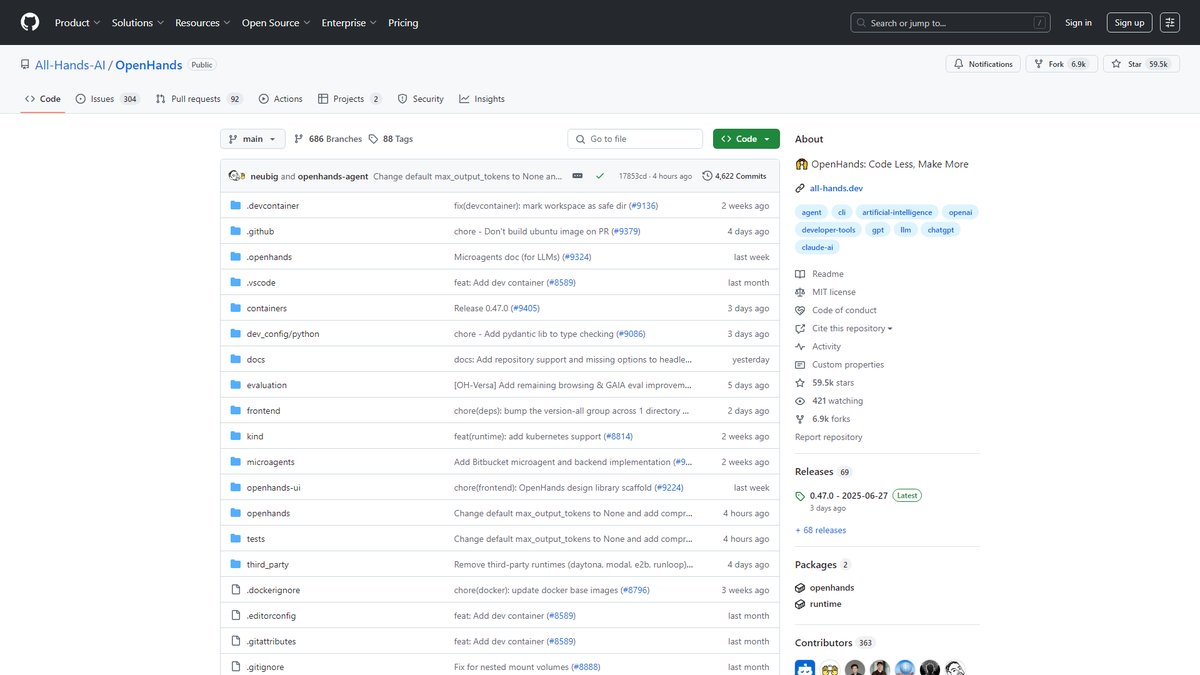Open pull request #9136 link
Viewport: 1200px width, 675px height.
point(643,206)
